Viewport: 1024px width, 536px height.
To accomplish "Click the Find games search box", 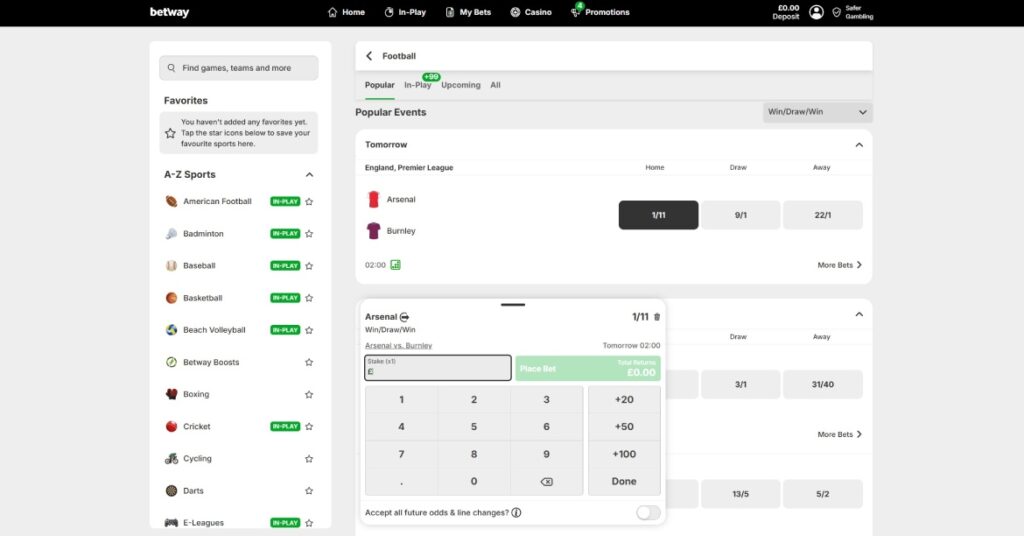I will coord(238,68).
